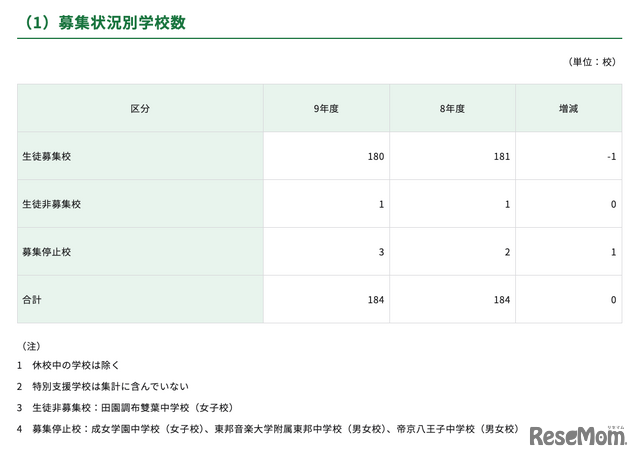Select note 3 about 田園調布雙葉中学校
The image size is (640, 459).
[125, 408]
